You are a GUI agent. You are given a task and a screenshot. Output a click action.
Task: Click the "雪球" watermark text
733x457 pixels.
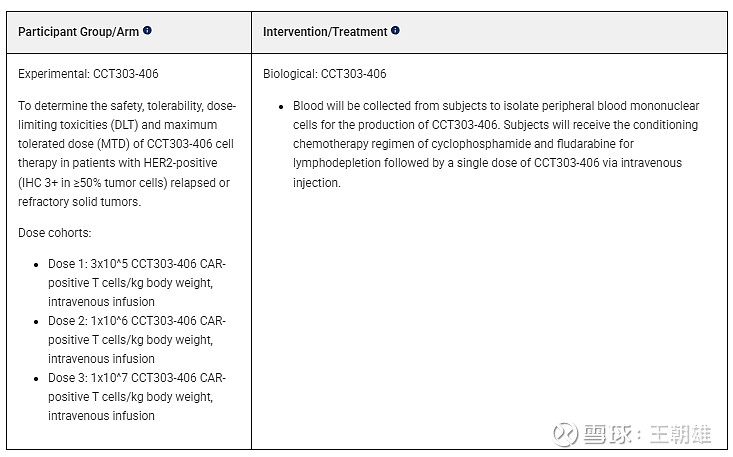tap(607, 435)
